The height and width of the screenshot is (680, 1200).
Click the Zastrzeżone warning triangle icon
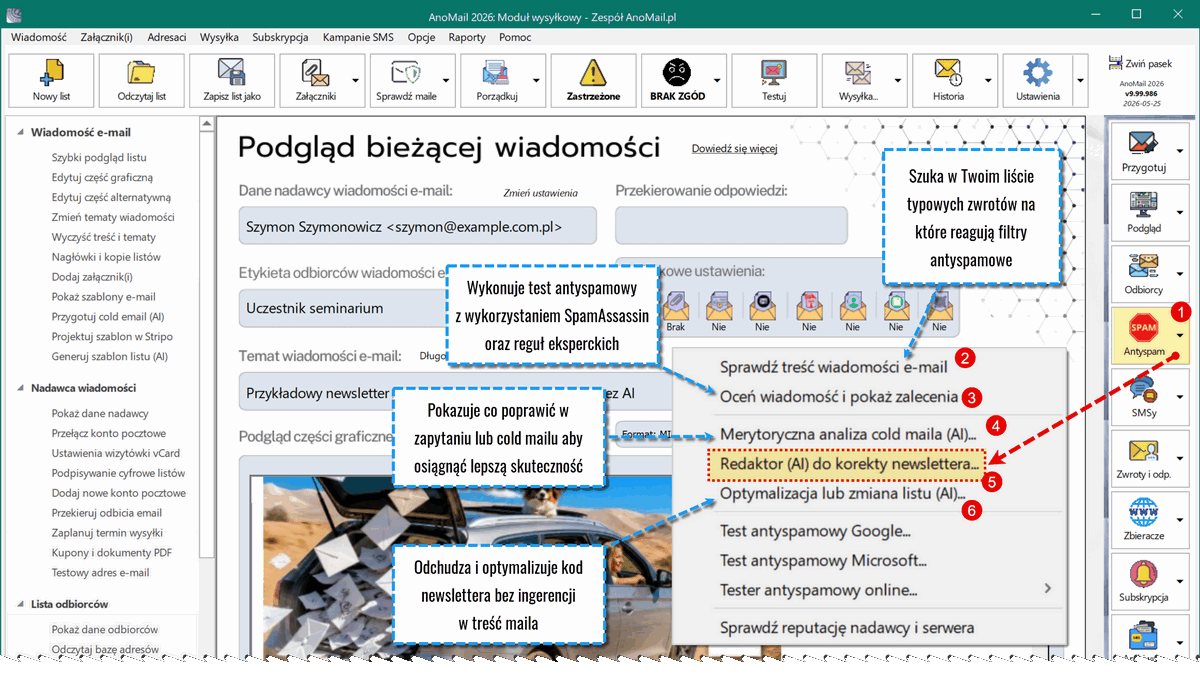[x=593, y=72]
